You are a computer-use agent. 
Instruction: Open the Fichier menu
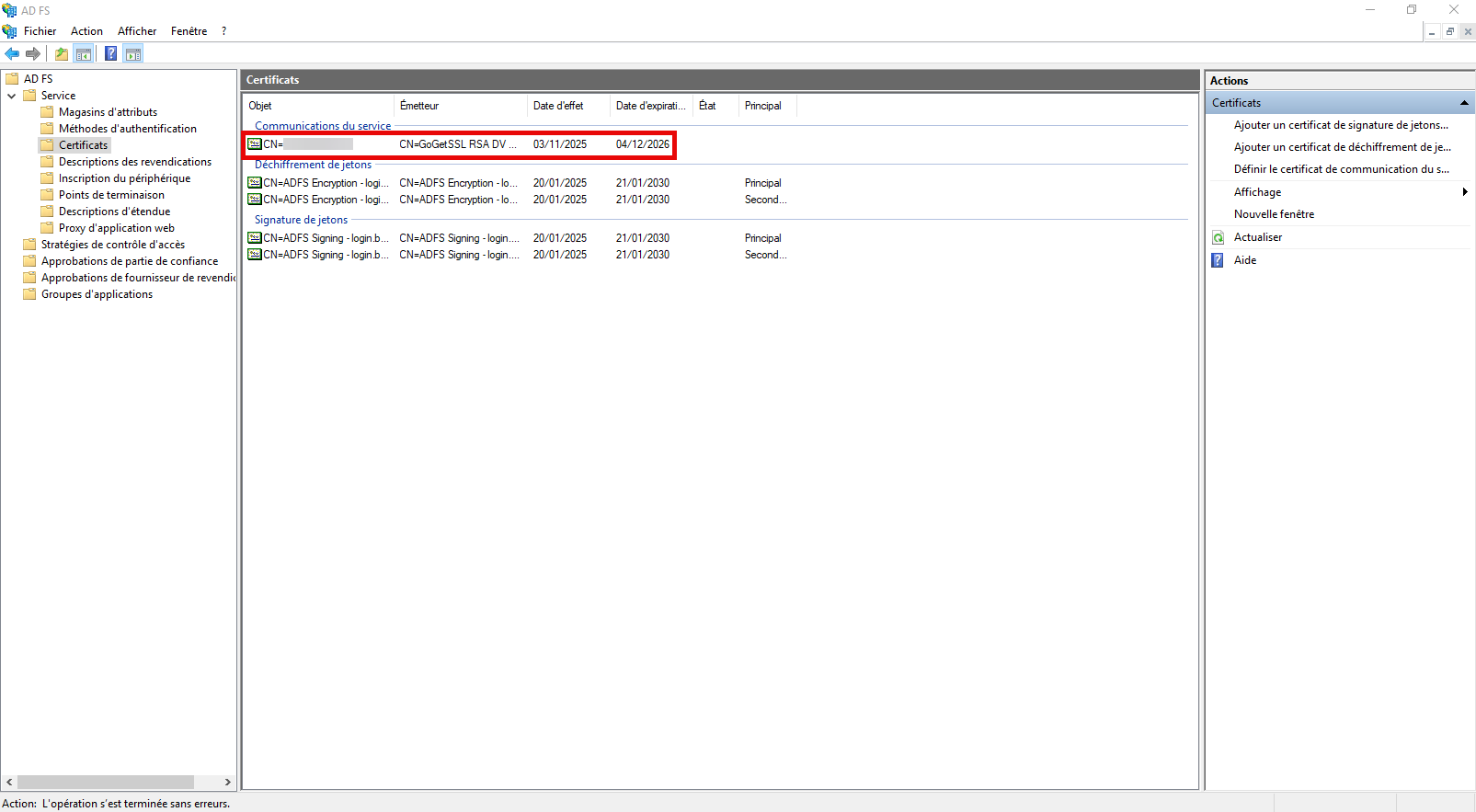(40, 31)
